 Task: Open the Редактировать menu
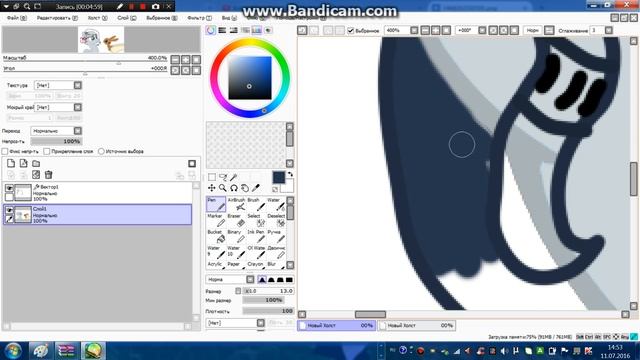(x=57, y=18)
